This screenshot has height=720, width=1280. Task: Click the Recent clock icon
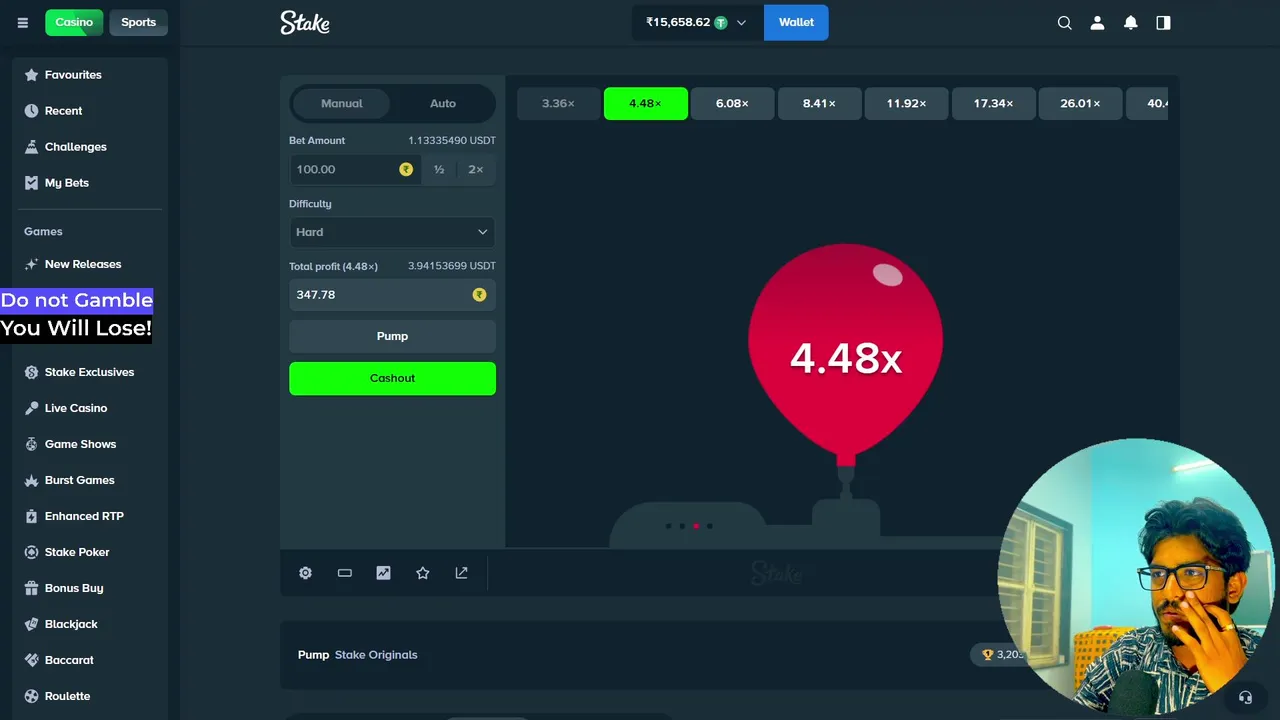[x=31, y=111]
